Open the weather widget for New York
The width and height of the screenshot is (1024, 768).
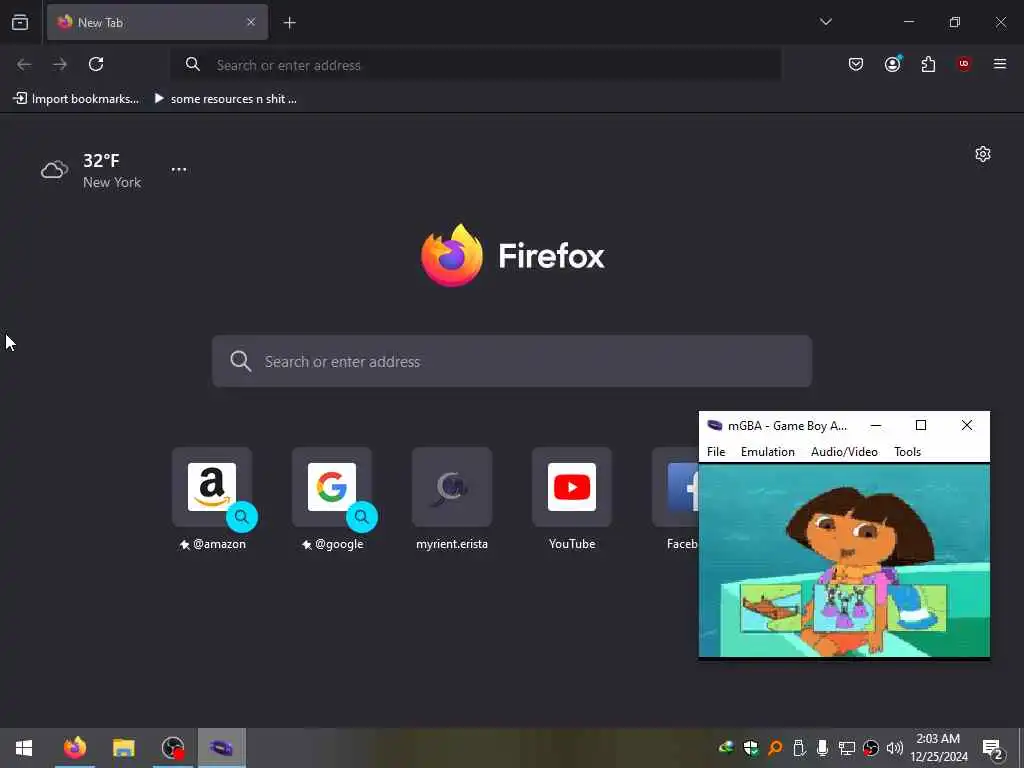pos(91,170)
